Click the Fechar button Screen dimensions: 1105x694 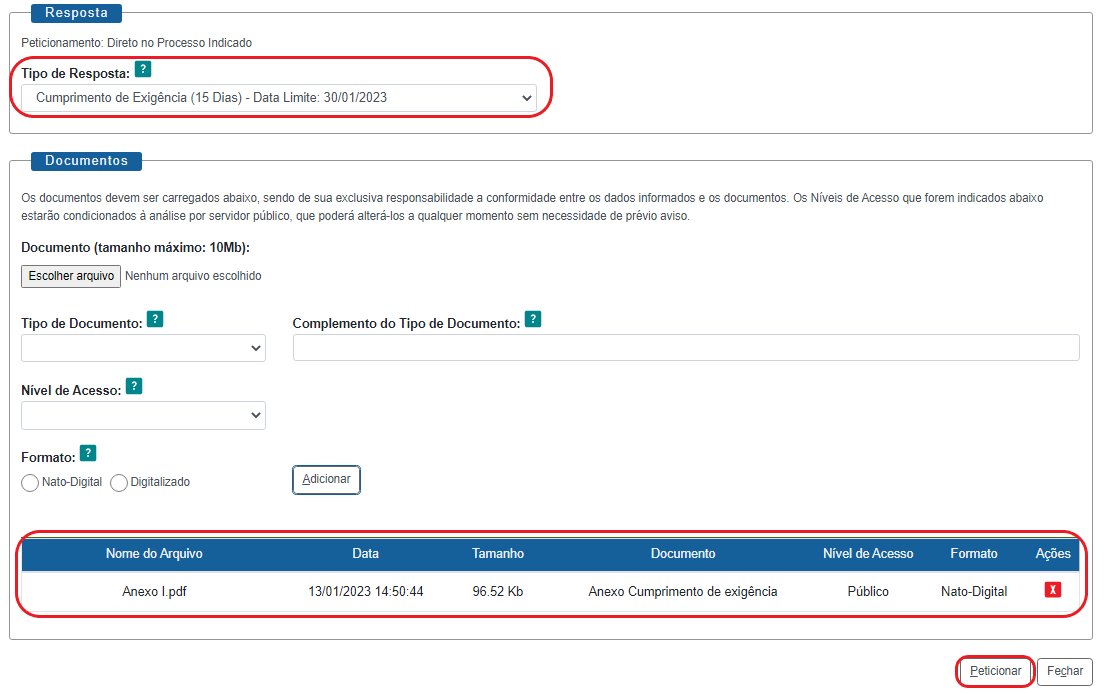click(1064, 671)
